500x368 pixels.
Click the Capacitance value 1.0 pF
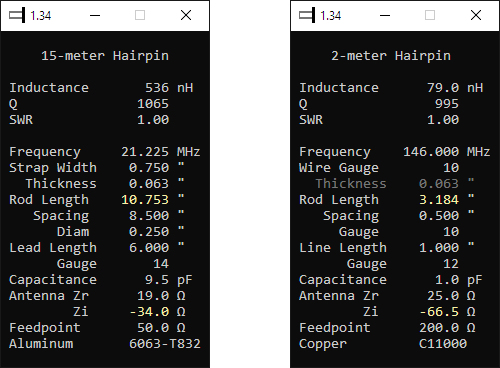(459, 280)
